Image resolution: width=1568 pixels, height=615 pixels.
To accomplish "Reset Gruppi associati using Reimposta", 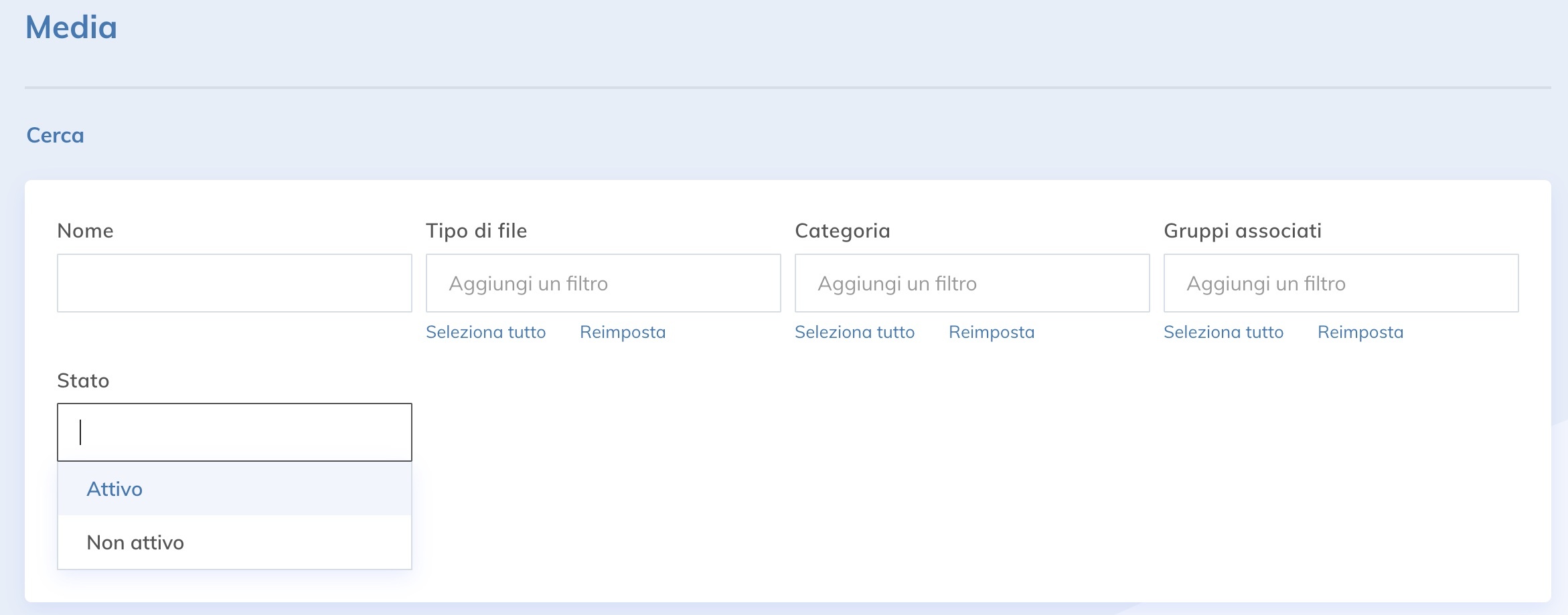I will (x=1361, y=332).
